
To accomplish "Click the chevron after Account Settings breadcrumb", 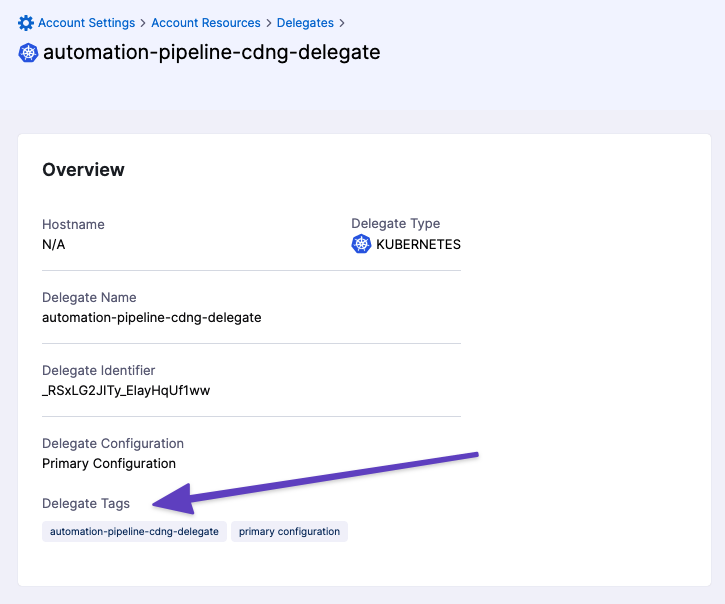I will tap(143, 23).
